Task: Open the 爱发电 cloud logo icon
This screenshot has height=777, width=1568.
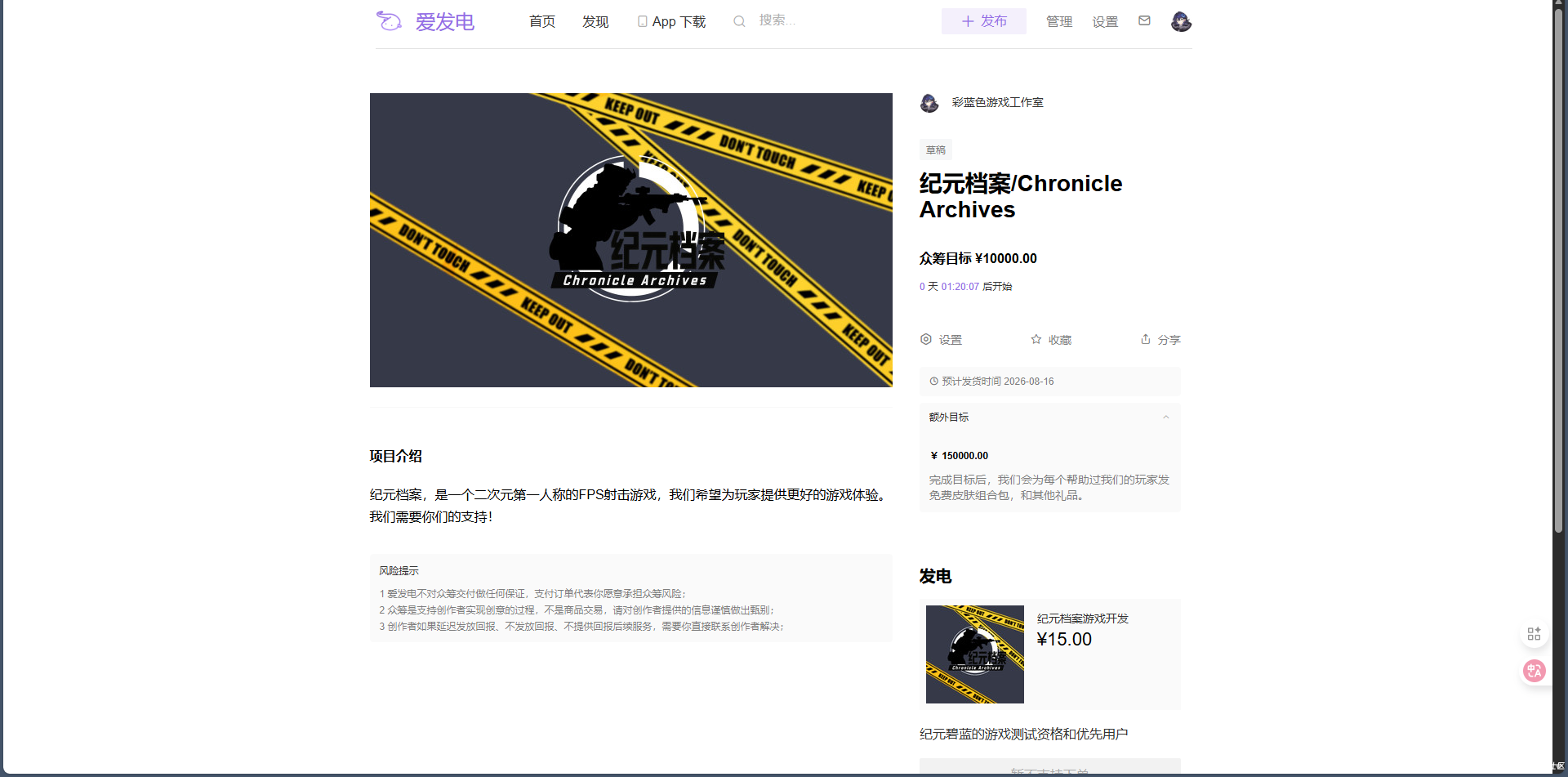Action: click(390, 21)
